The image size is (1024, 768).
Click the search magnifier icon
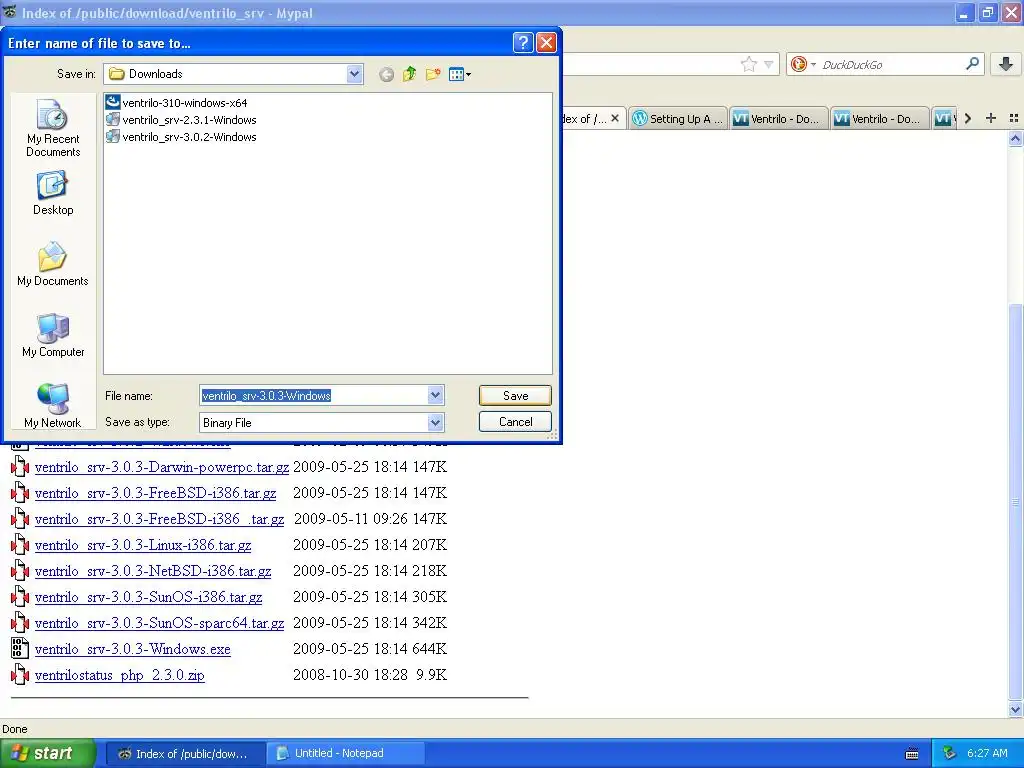pos(972,63)
